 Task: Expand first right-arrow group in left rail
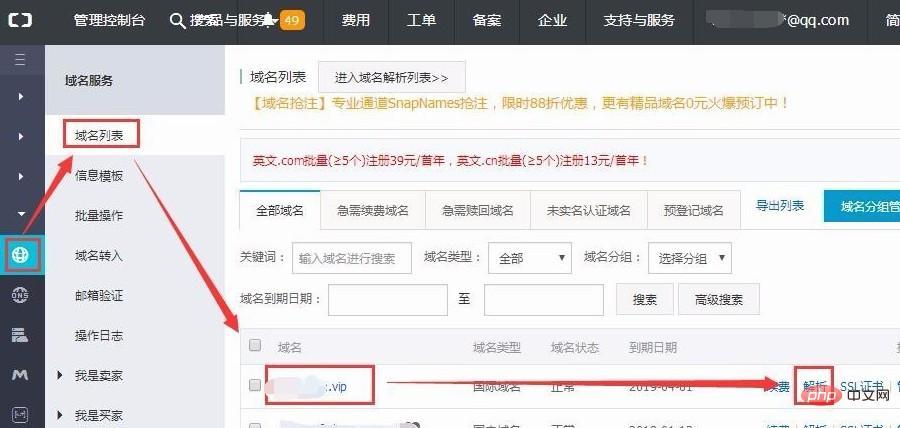point(21,96)
